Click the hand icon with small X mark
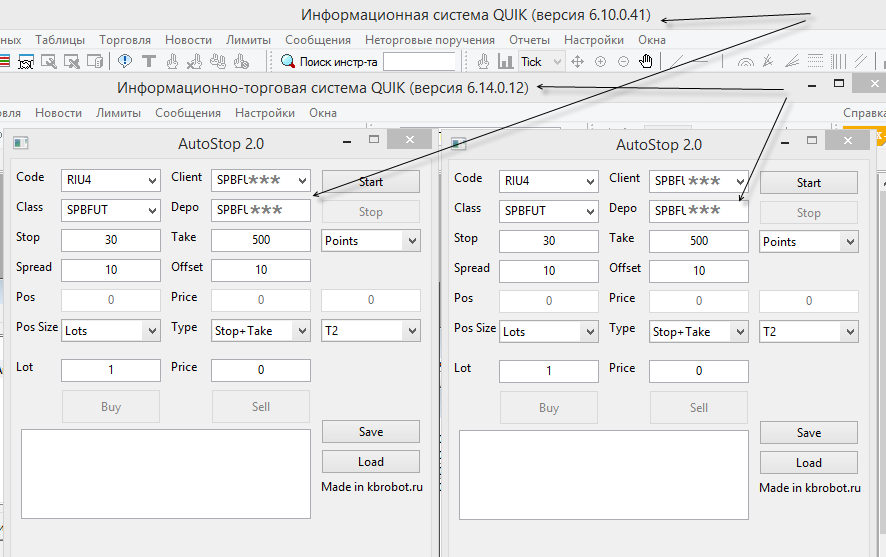Viewport: 886px width, 557px height. (195, 61)
